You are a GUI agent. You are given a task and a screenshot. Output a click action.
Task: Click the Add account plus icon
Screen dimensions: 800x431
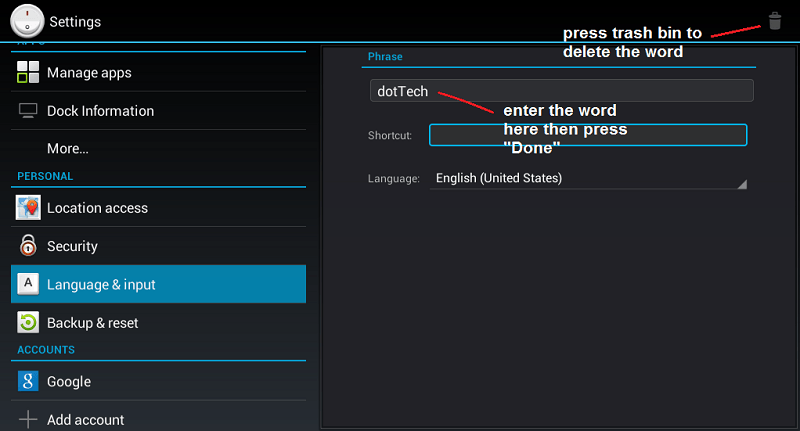coord(28,419)
